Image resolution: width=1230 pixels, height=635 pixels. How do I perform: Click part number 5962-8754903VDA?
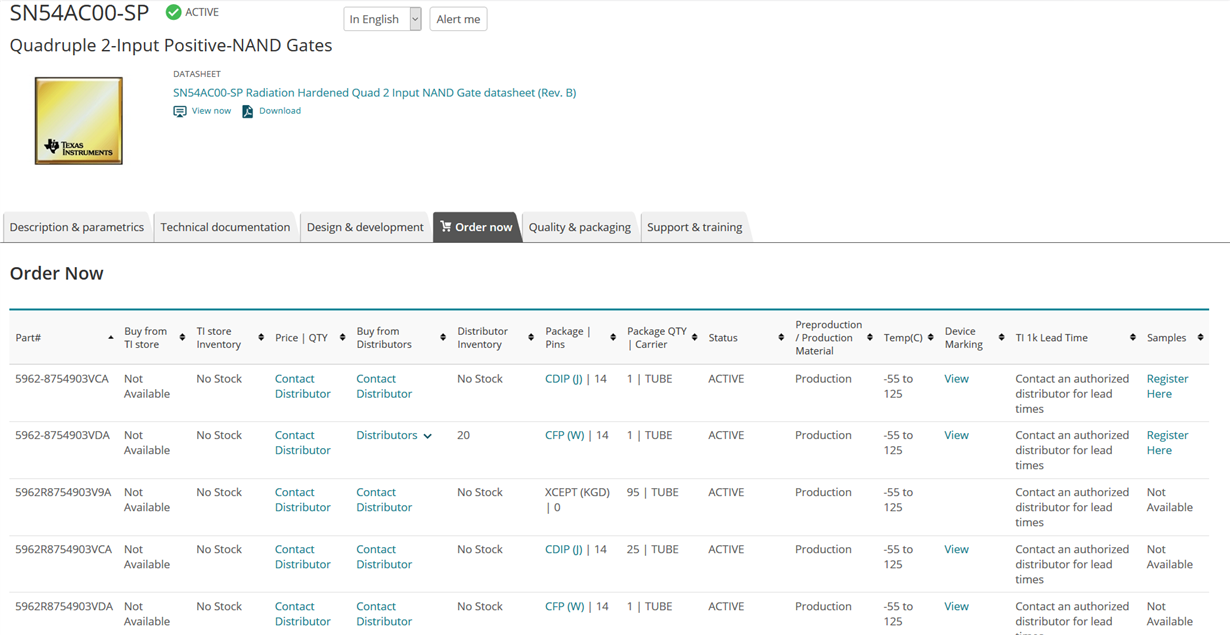pyautogui.click(x=62, y=436)
